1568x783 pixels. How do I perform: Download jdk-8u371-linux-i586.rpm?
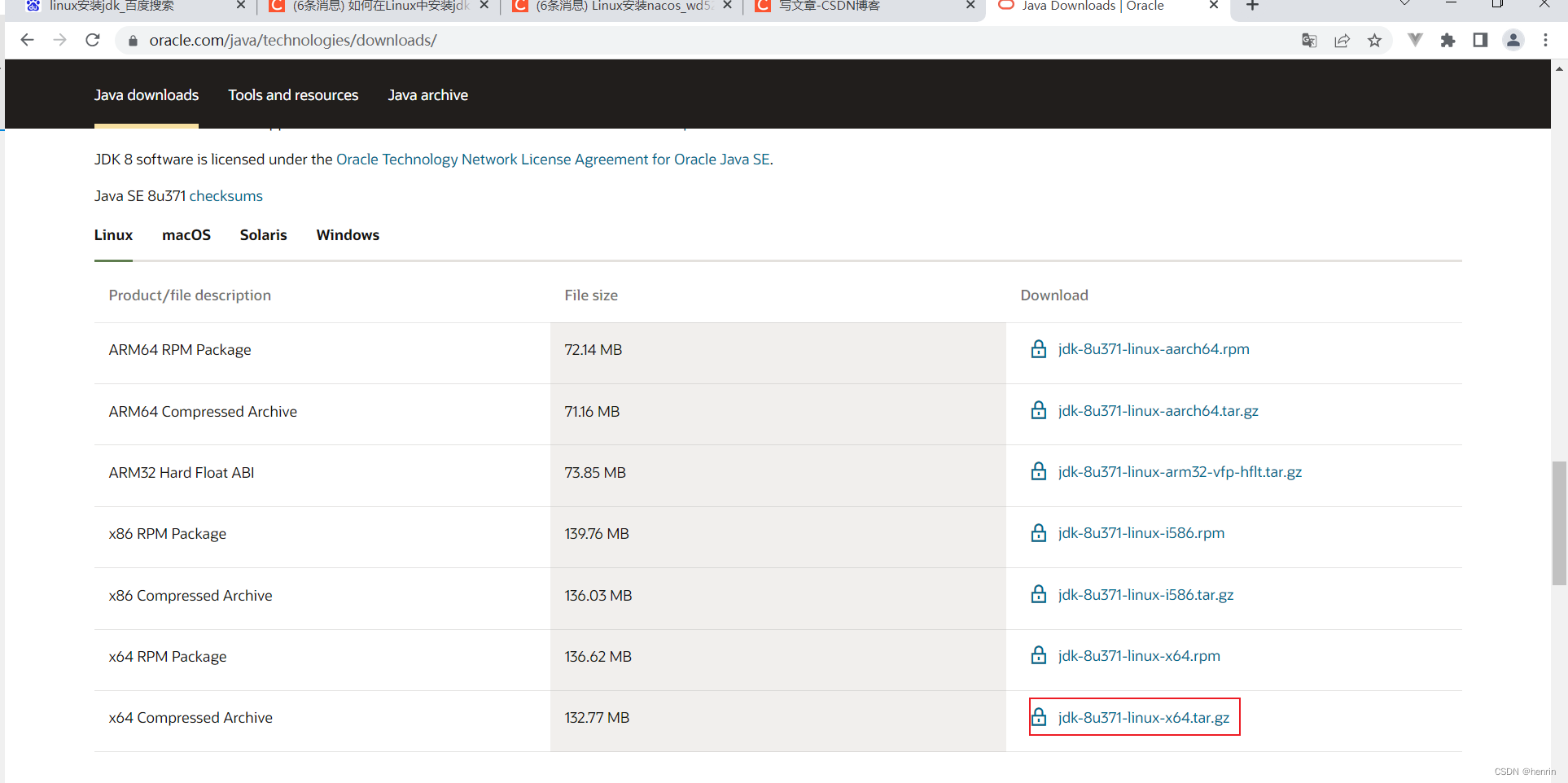click(1141, 533)
